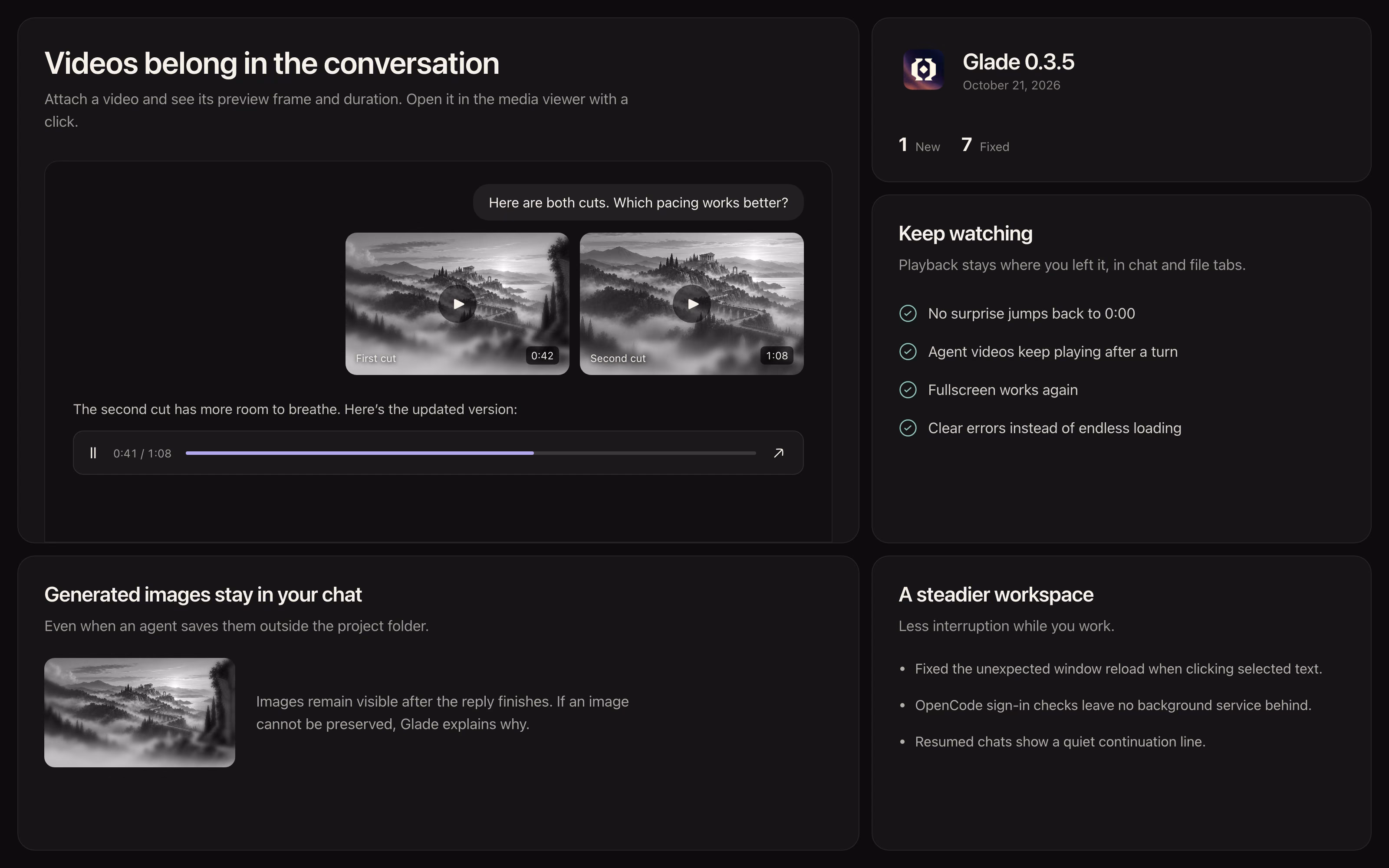The image size is (1389, 868).
Task: Play the Second cut video
Action: coord(691,304)
